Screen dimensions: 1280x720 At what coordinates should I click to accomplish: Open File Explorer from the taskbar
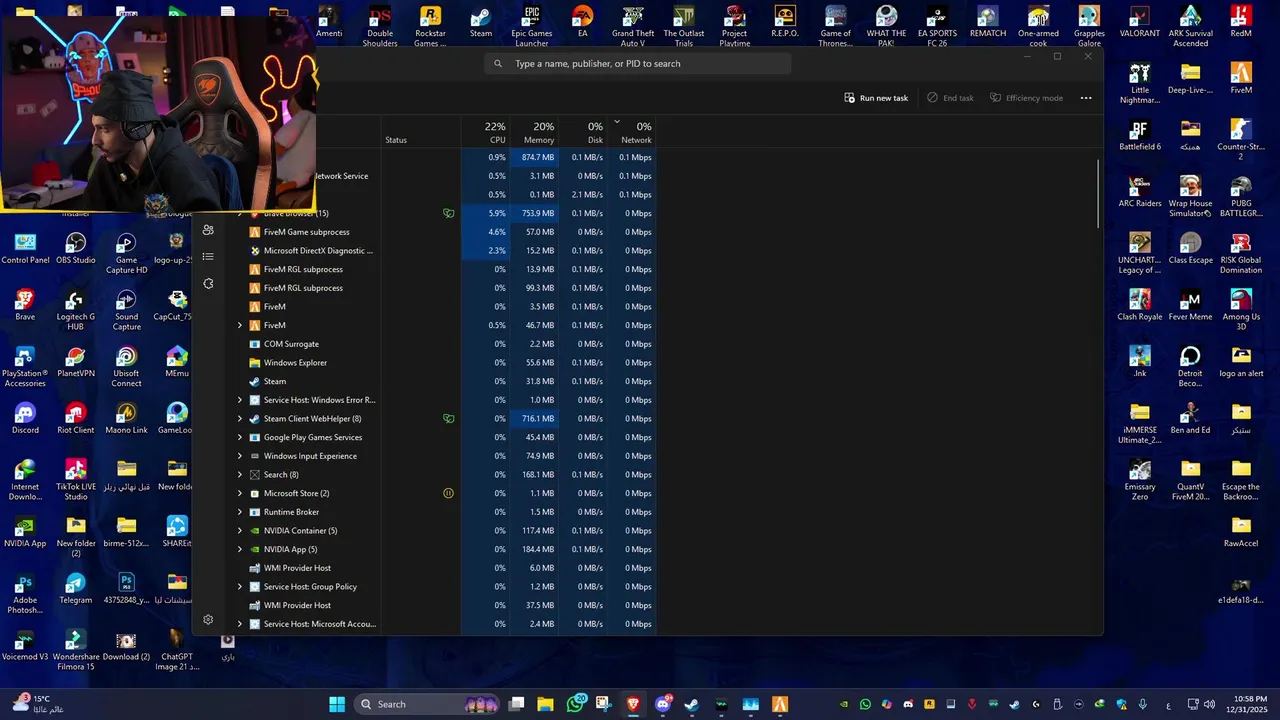(x=546, y=704)
